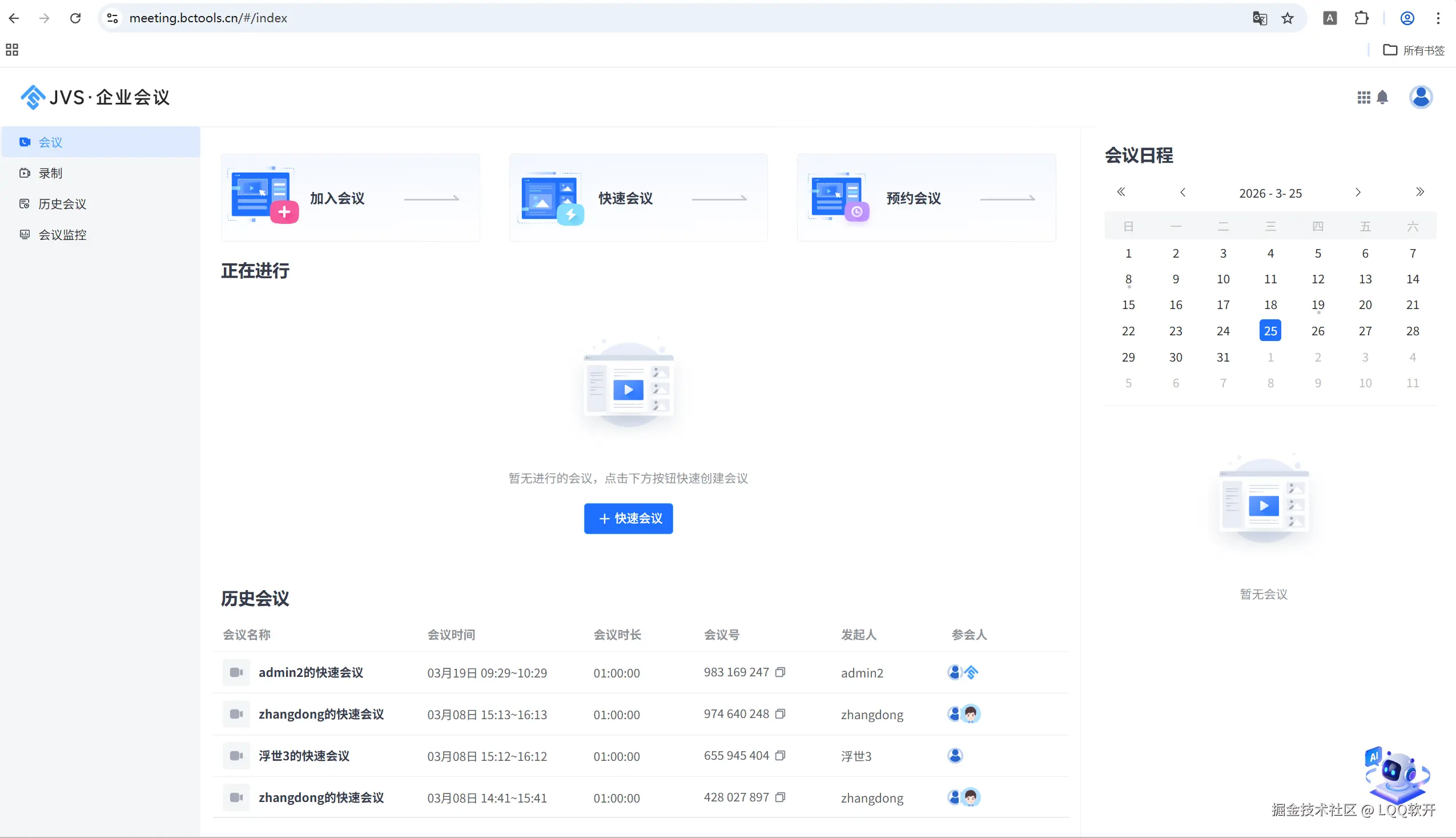Jump to next year in calendar
Screen dimensions: 1456x838
(x=1419, y=193)
